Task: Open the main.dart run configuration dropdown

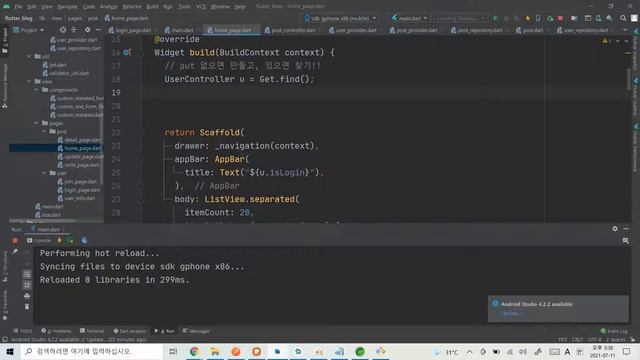Action: [409, 18]
